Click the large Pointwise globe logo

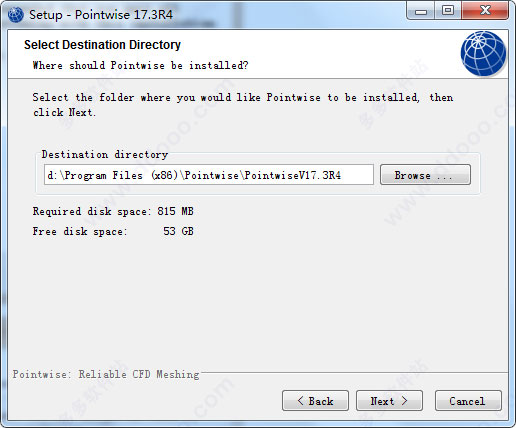click(x=483, y=53)
